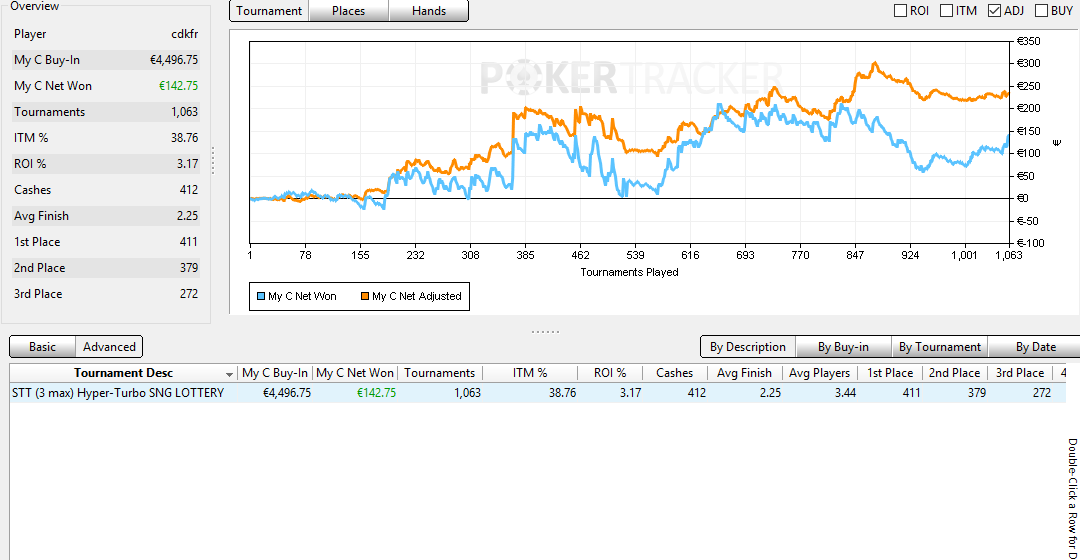
Task: Select the ROI % overview row
Action: pos(106,164)
